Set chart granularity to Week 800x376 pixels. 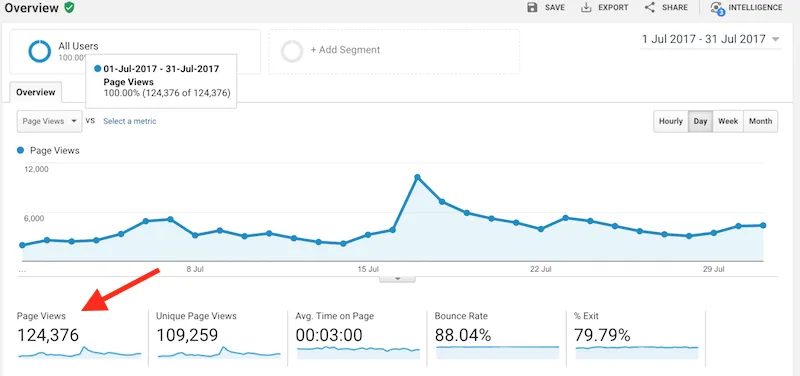(x=728, y=121)
